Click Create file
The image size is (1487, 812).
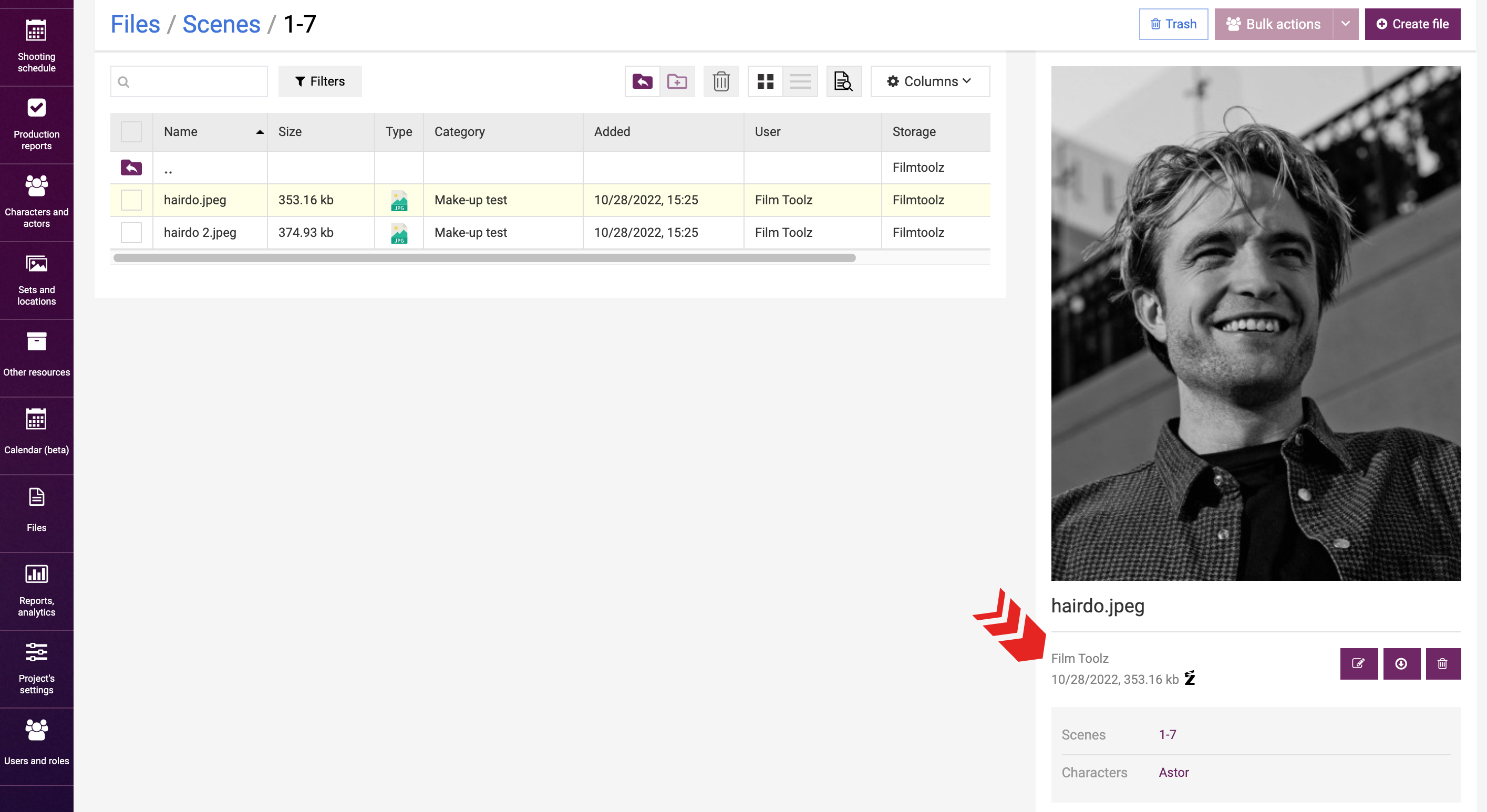(x=1412, y=24)
